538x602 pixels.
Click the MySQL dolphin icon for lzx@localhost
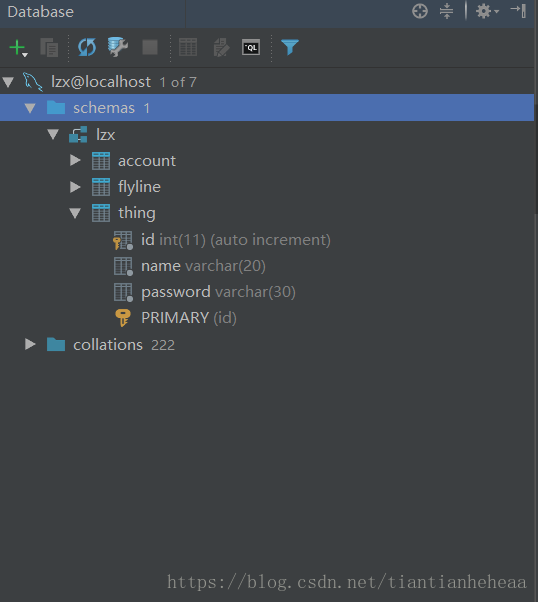click(x=33, y=82)
